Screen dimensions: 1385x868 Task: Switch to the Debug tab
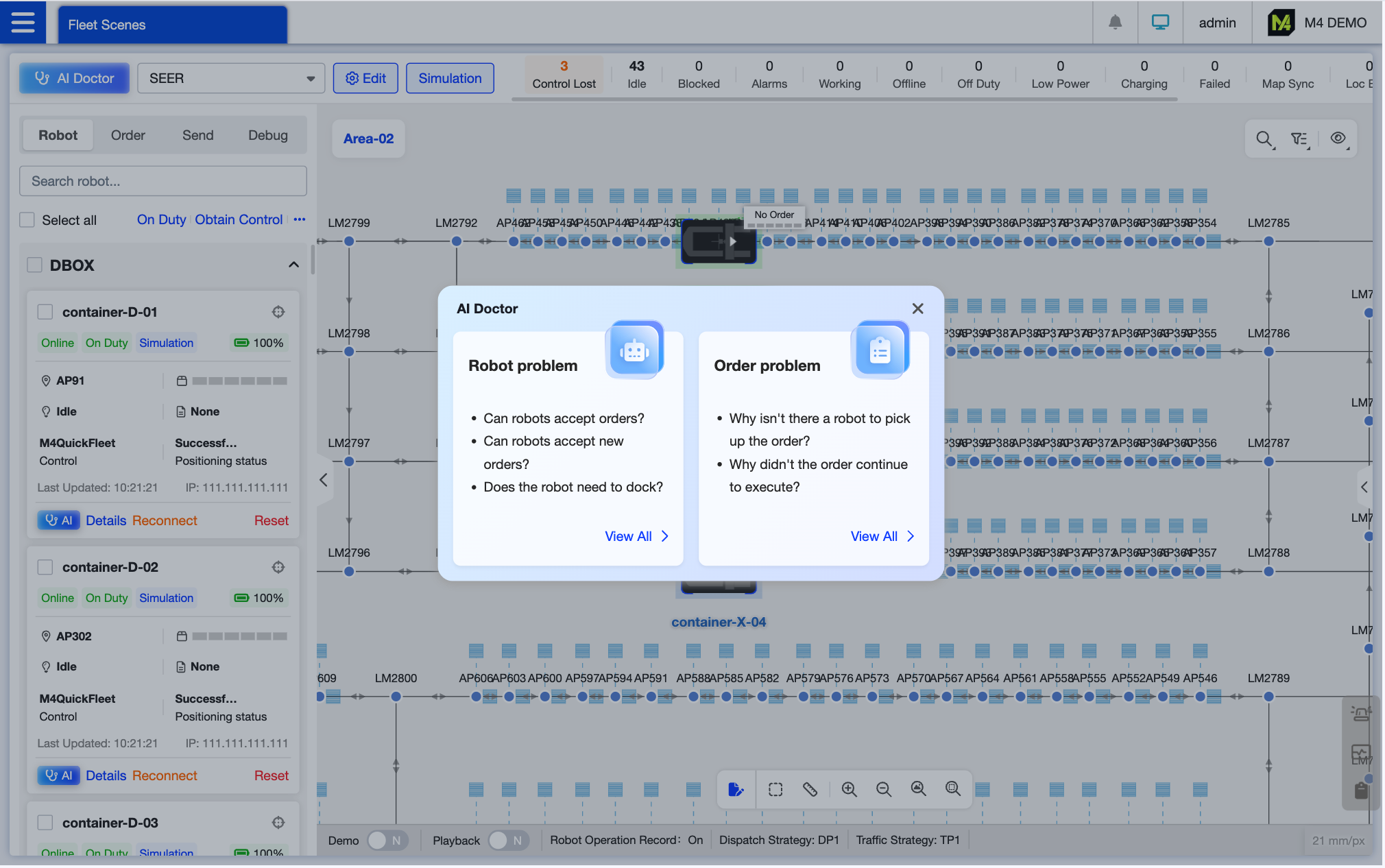click(267, 135)
